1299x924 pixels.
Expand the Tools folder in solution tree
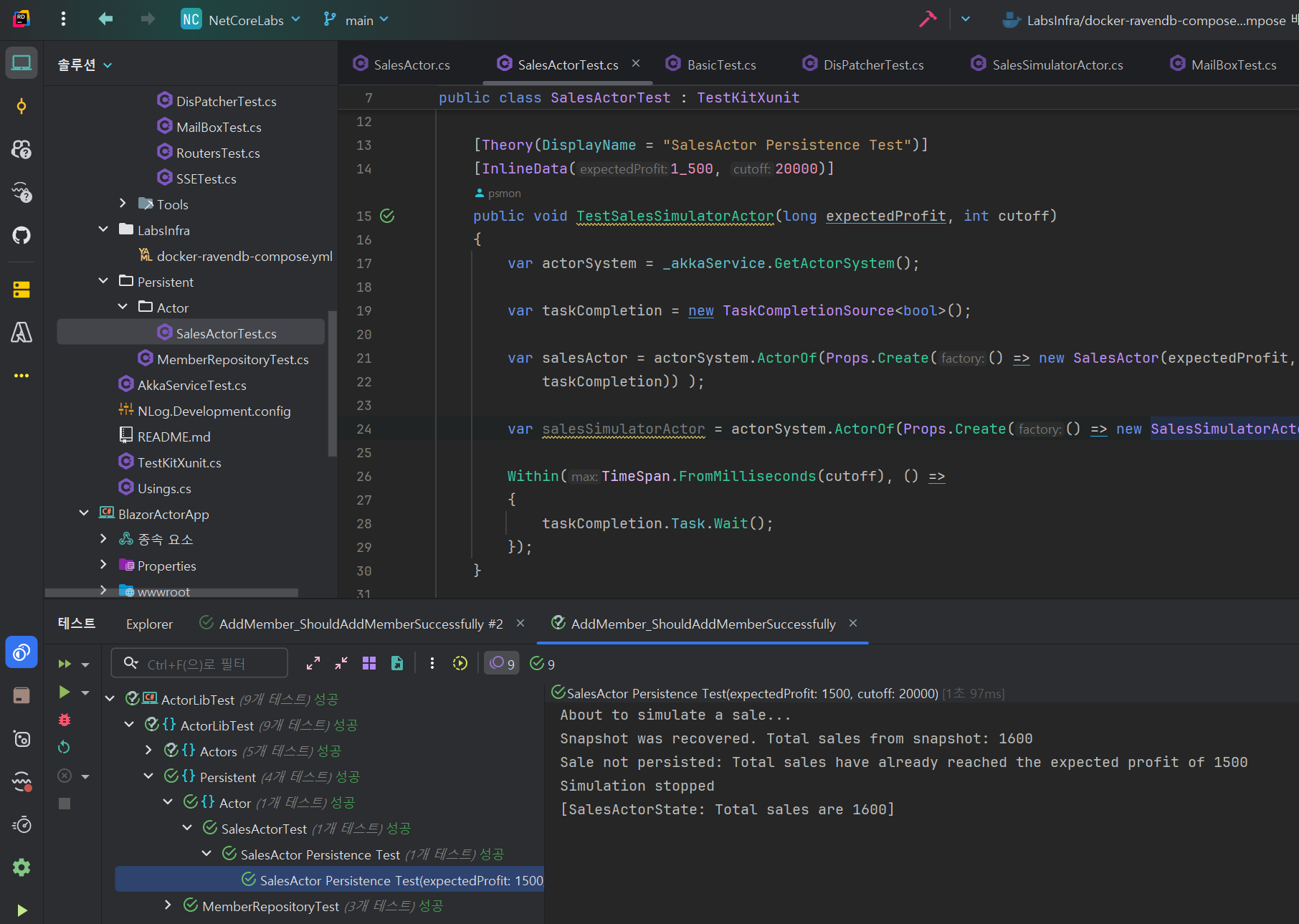point(123,204)
